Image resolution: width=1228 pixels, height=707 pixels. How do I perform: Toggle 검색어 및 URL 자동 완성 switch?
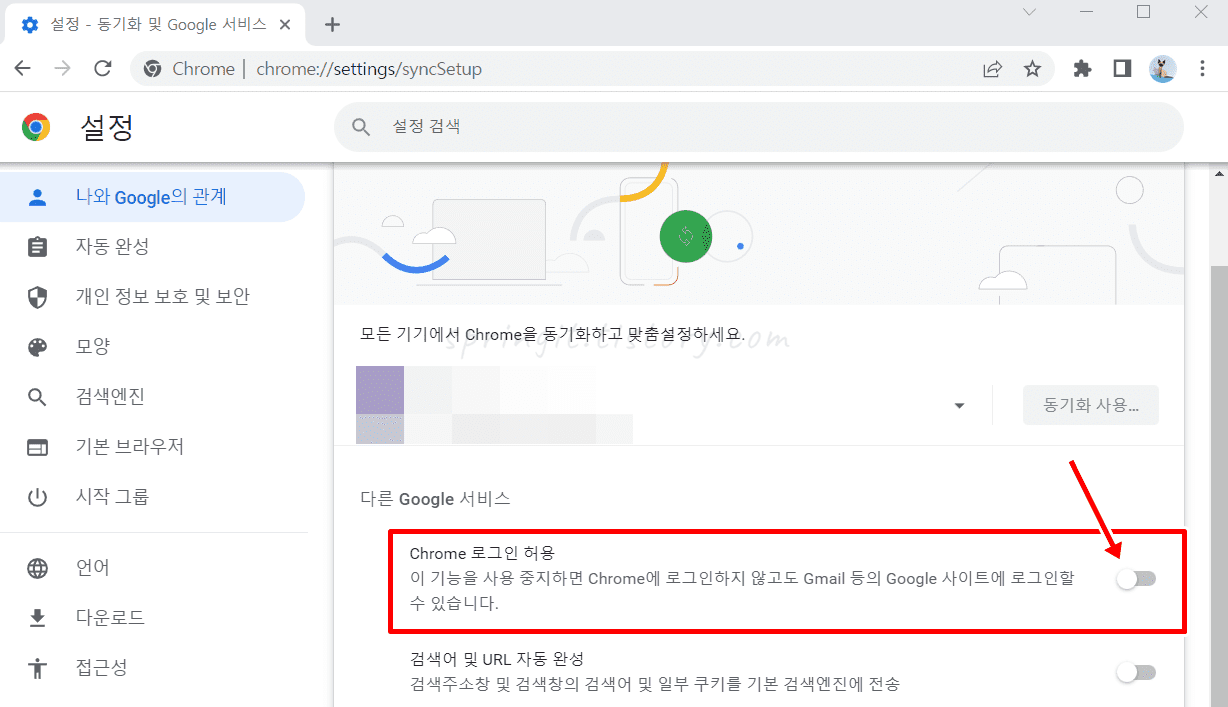click(x=1136, y=672)
